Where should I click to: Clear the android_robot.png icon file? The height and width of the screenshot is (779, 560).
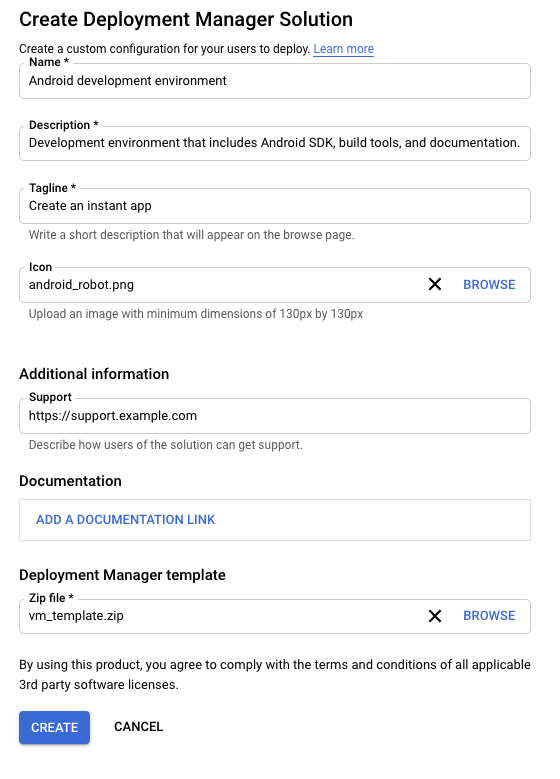pos(435,284)
